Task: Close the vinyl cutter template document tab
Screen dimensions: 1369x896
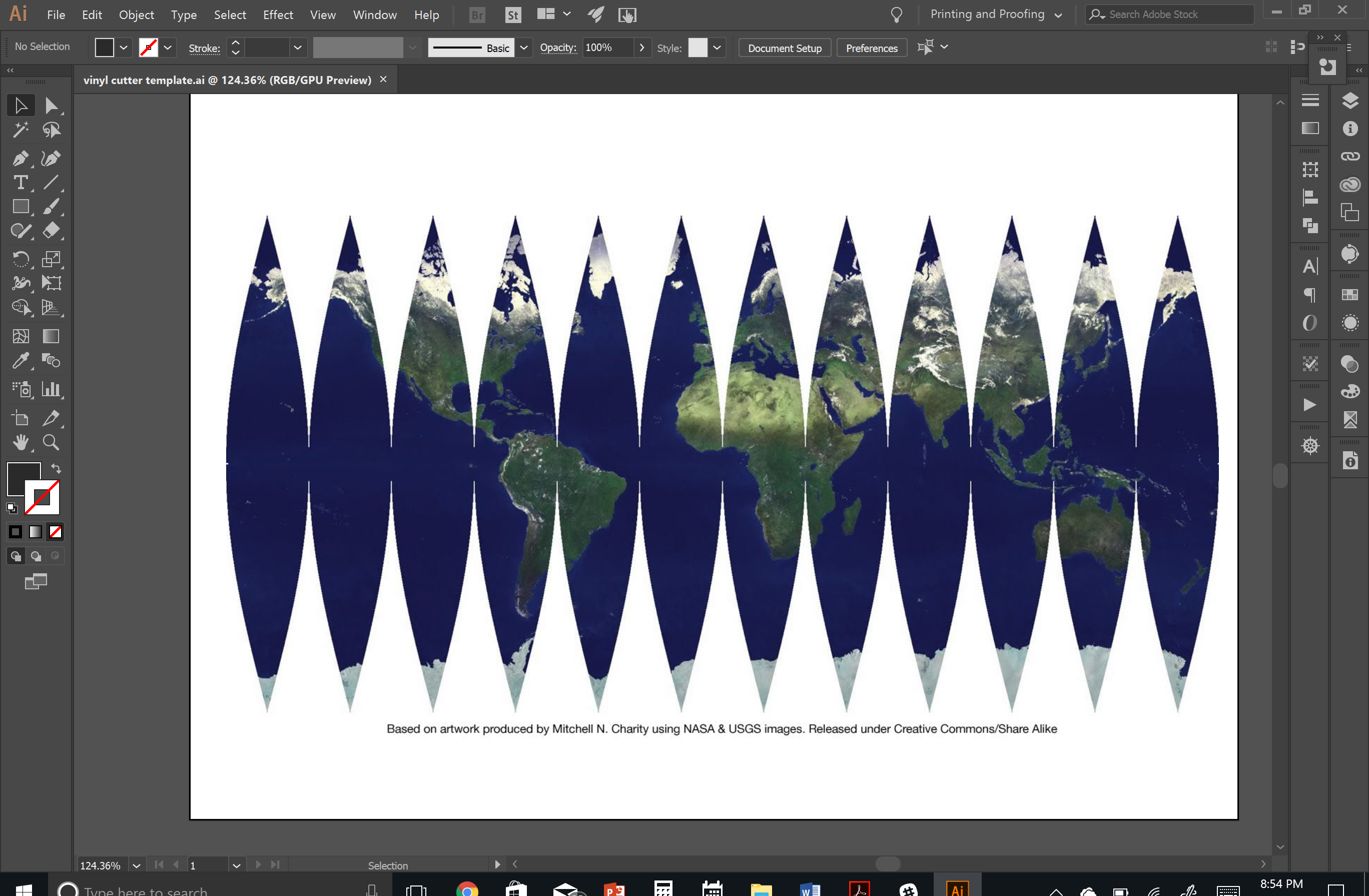Action: coord(383,80)
